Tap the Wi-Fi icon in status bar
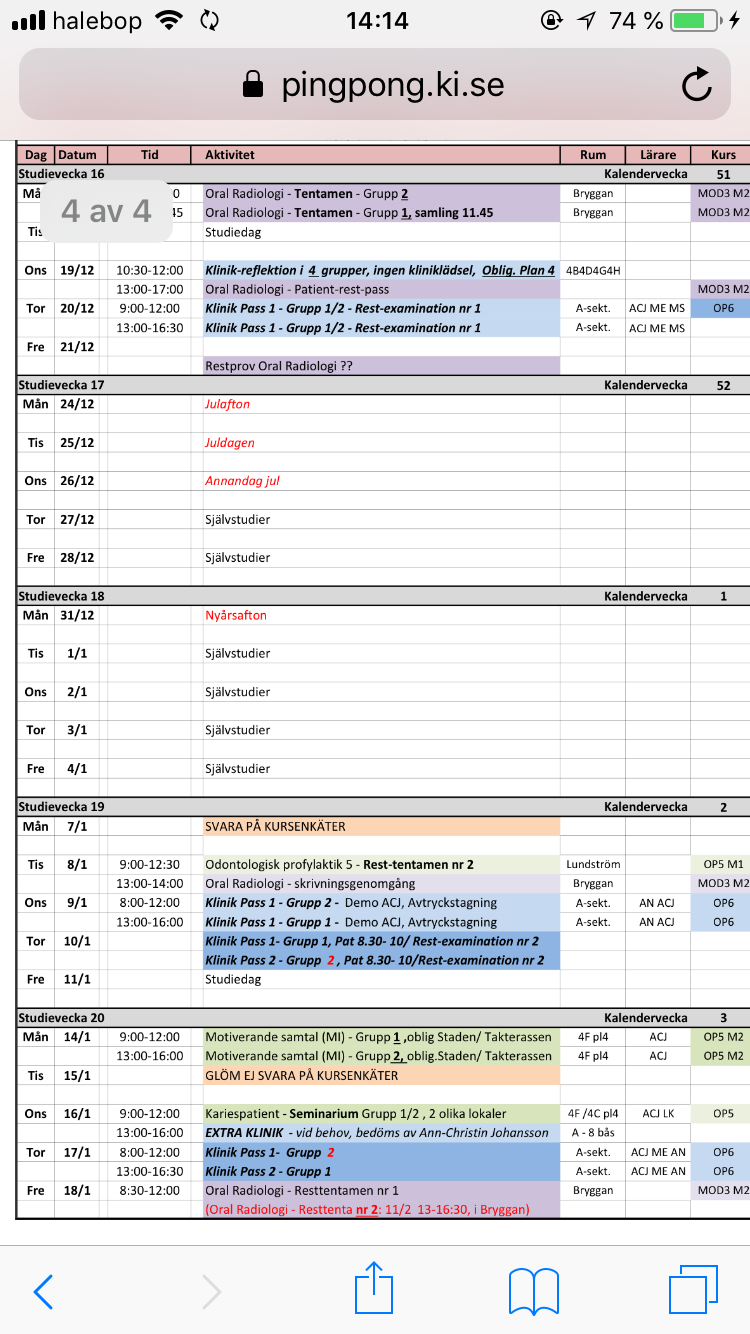Image resolution: width=750 pixels, height=1334 pixels. 170,20
